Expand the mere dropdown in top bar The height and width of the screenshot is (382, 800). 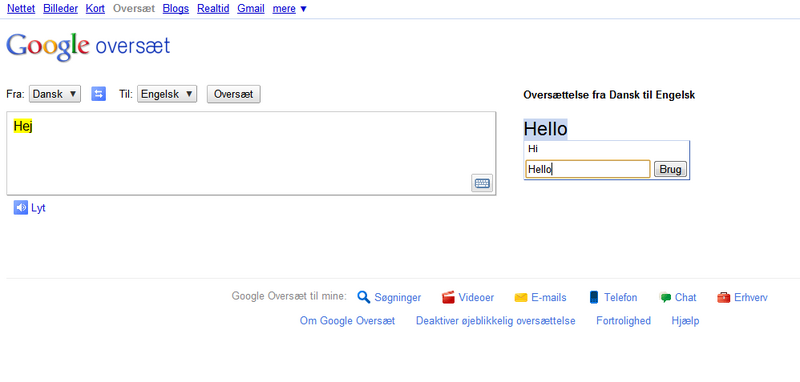pos(289,9)
